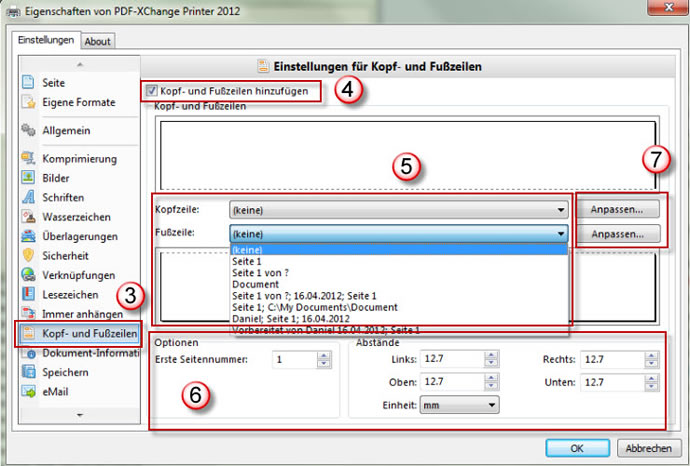Close the printer properties dialog
The width and height of the screenshot is (690, 466).
tap(668, 7)
